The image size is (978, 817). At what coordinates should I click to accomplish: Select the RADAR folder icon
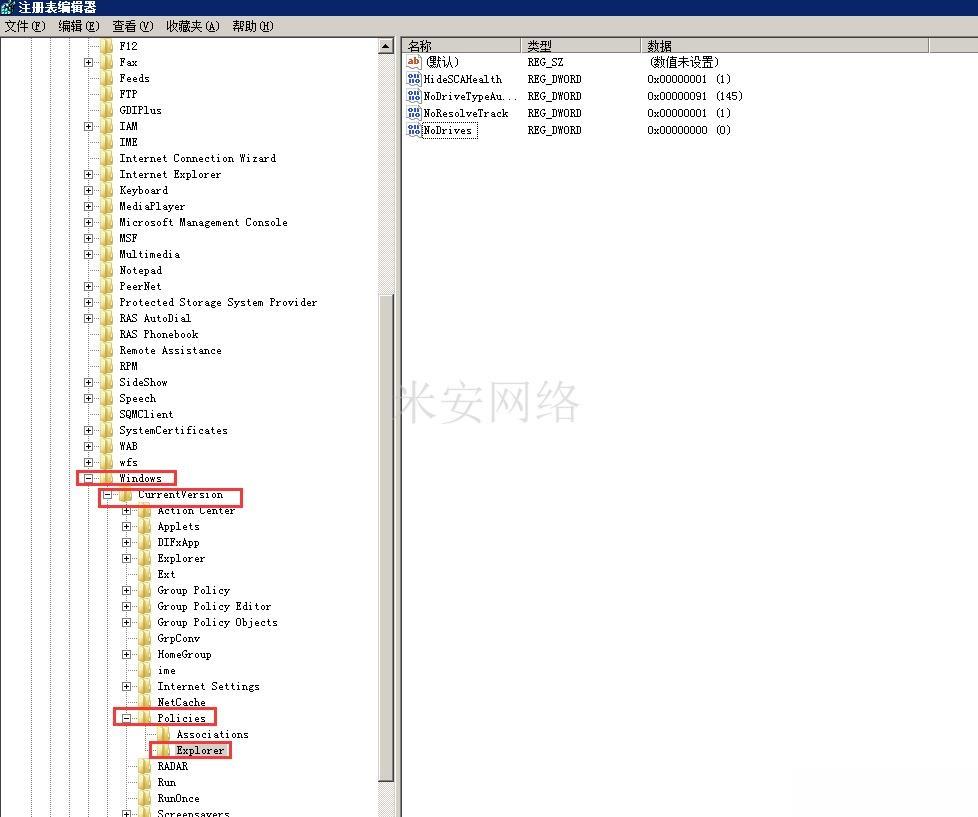point(145,766)
